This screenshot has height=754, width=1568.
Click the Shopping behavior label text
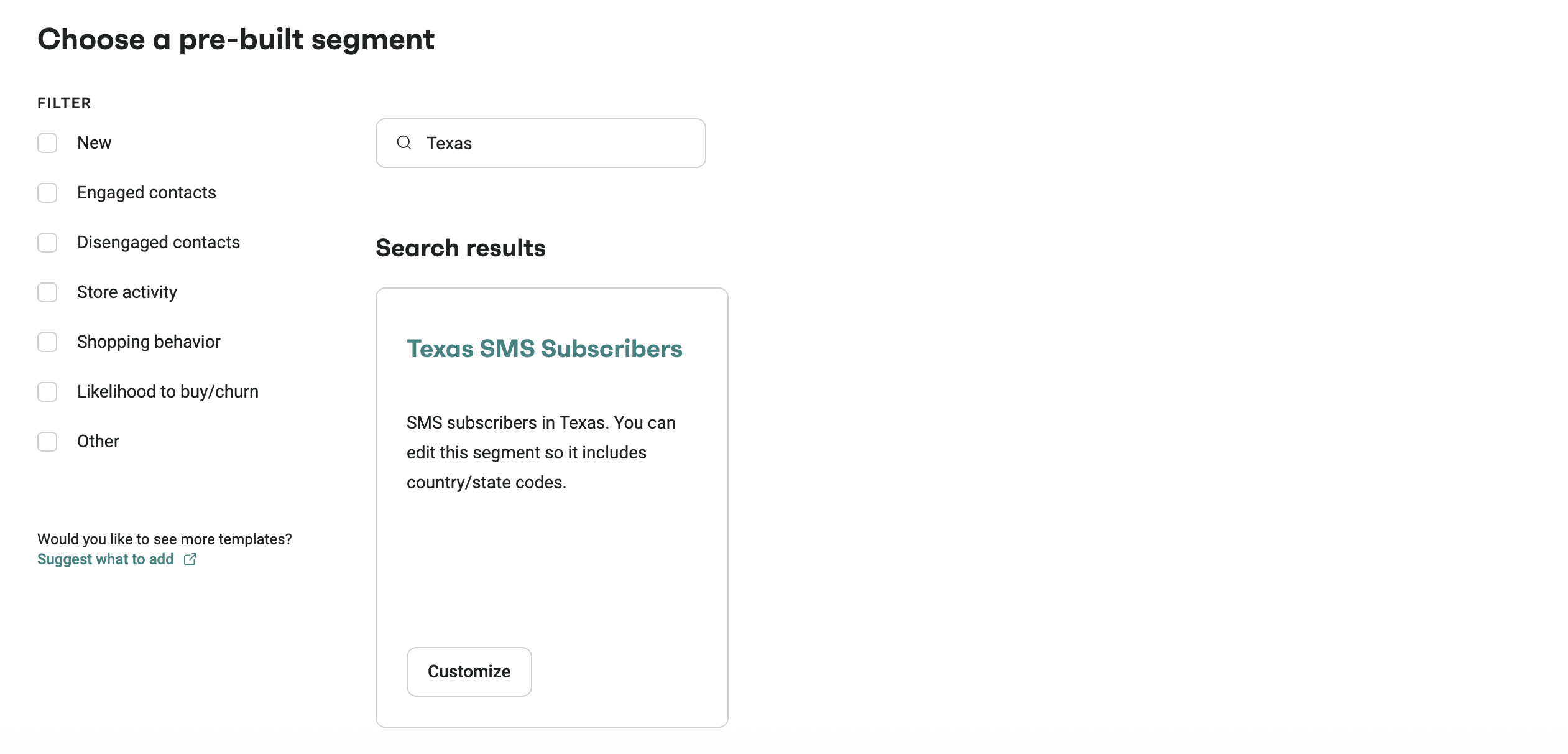pyautogui.click(x=149, y=342)
